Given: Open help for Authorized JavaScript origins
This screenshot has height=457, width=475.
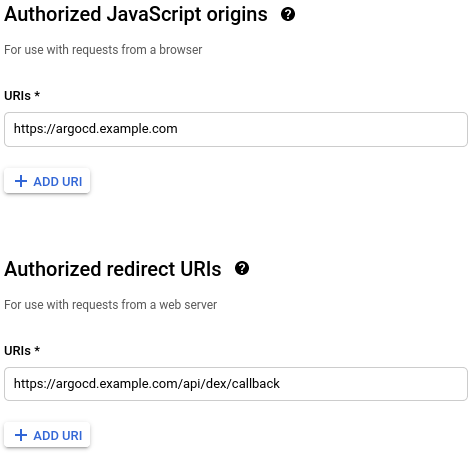Looking at the screenshot, I should pos(288,14).
